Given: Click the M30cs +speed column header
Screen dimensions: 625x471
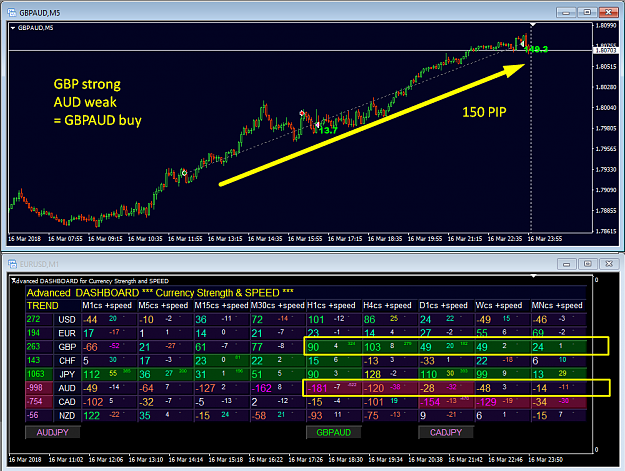Looking at the screenshot, I should pos(277,306).
